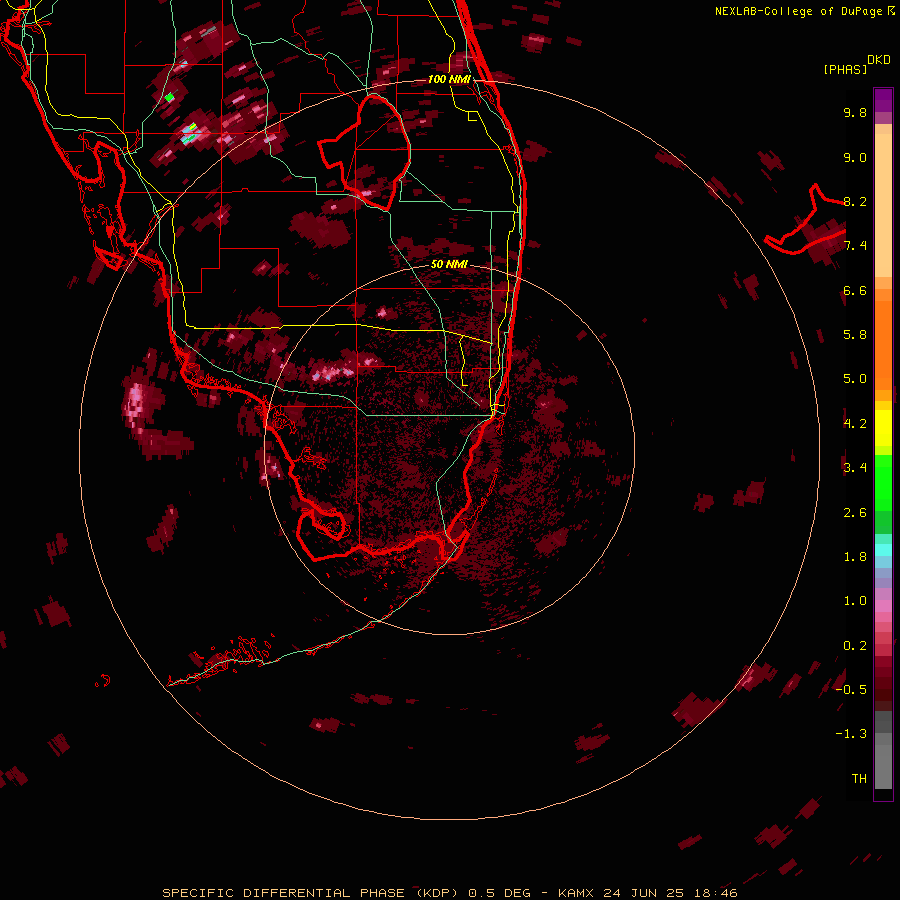This screenshot has width=900, height=900.
Task: Click the 0.2 scale value
Action: (855, 645)
